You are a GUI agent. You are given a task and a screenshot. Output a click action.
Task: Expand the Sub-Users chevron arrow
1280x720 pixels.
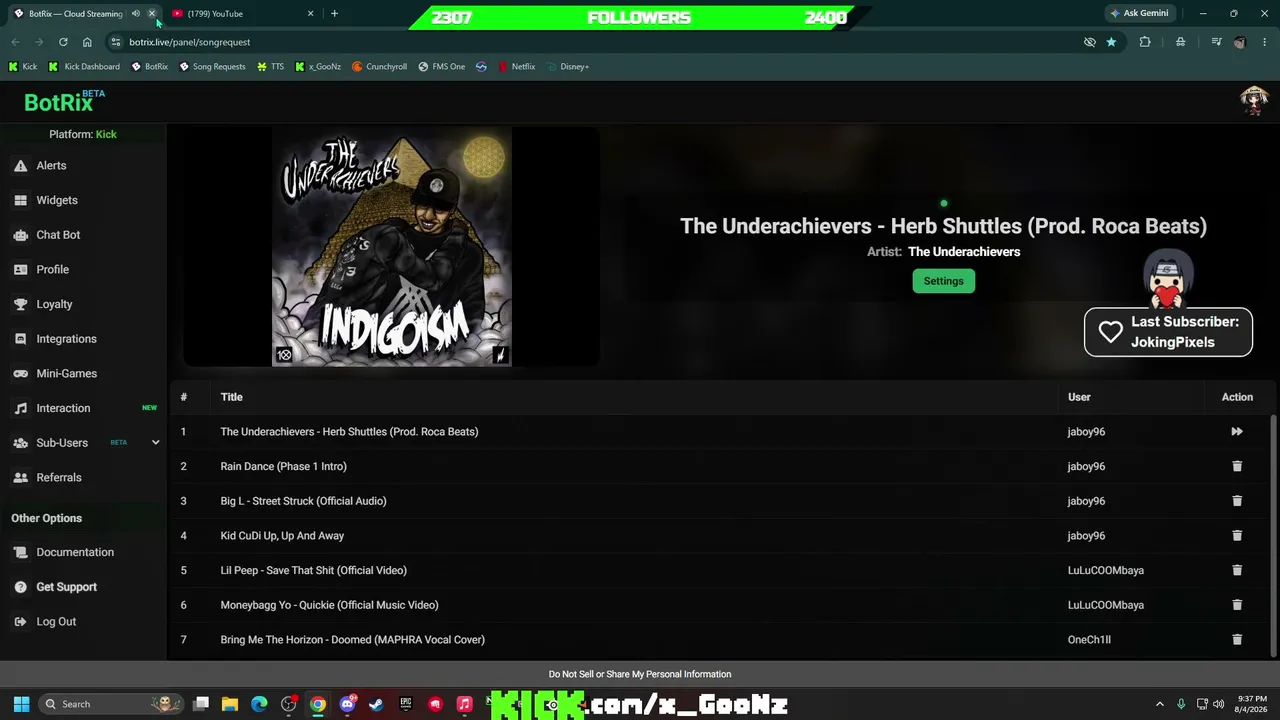[155, 443]
